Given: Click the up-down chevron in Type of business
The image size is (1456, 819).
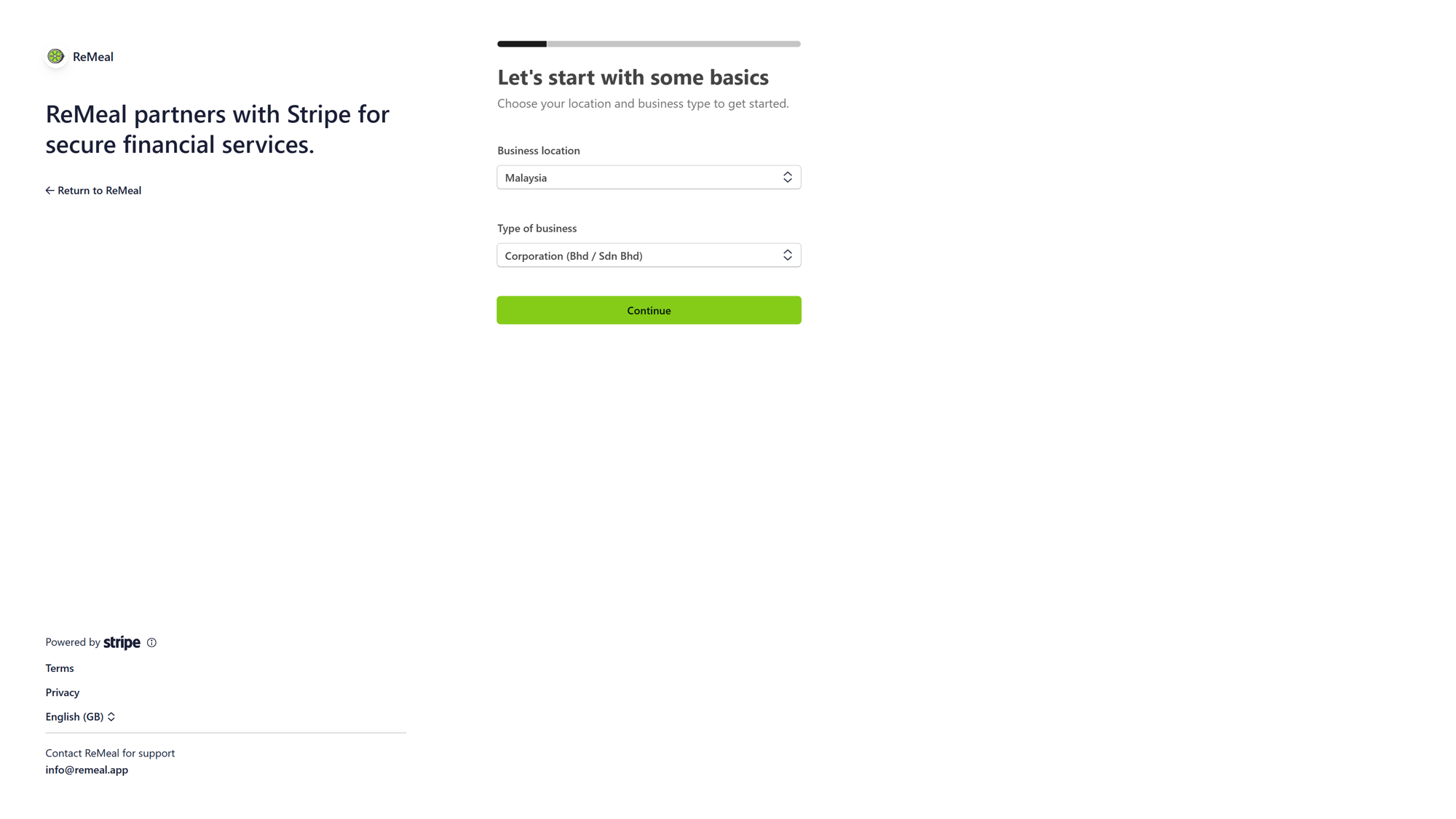Looking at the screenshot, I should pyautogui.click(x=787, y=256).
